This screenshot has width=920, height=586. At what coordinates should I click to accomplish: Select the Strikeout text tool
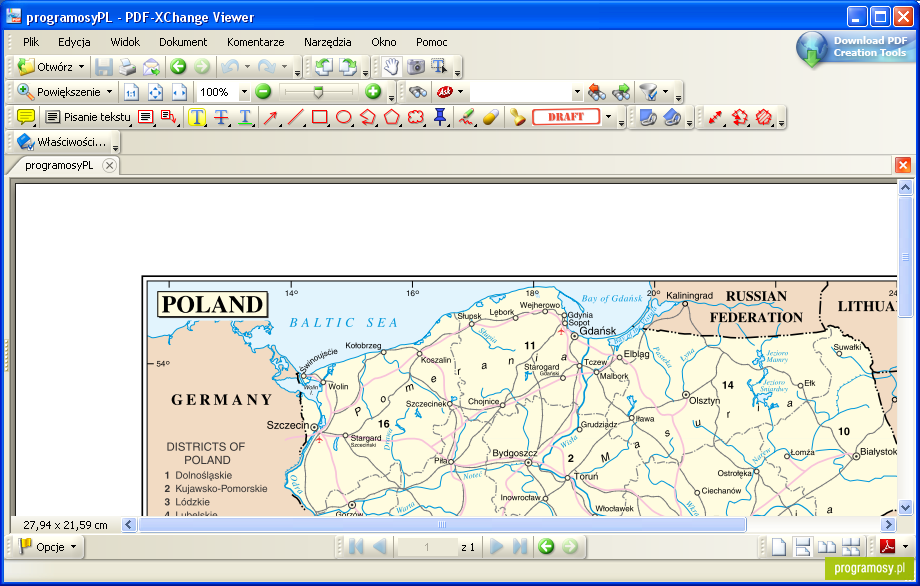pos(221,117)
